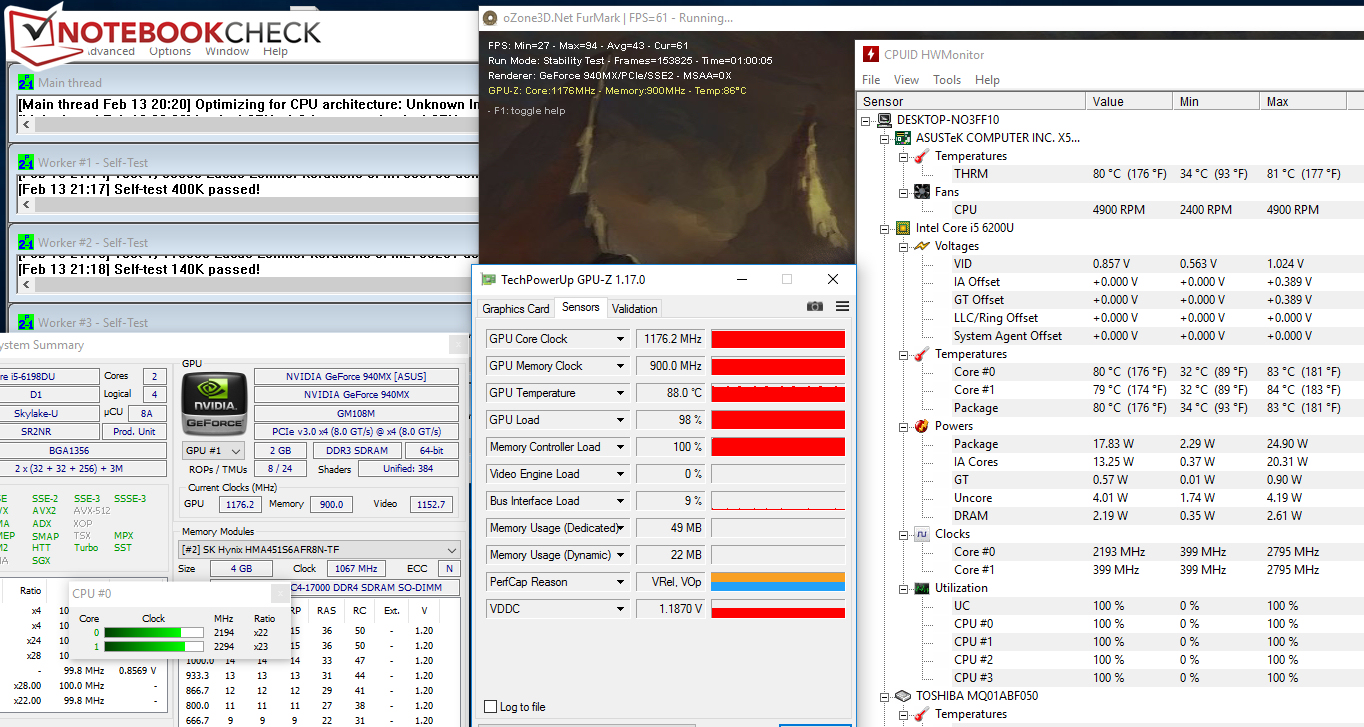
Task: Open the GPU Load sensor dropdown
Action: coord(621,420)
